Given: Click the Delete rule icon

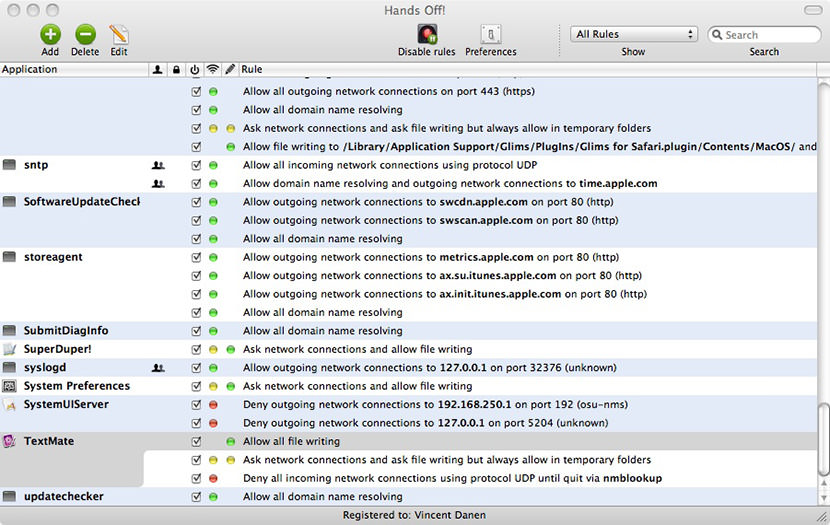Looking at the screenshot, I should click(x=85, y=34).
